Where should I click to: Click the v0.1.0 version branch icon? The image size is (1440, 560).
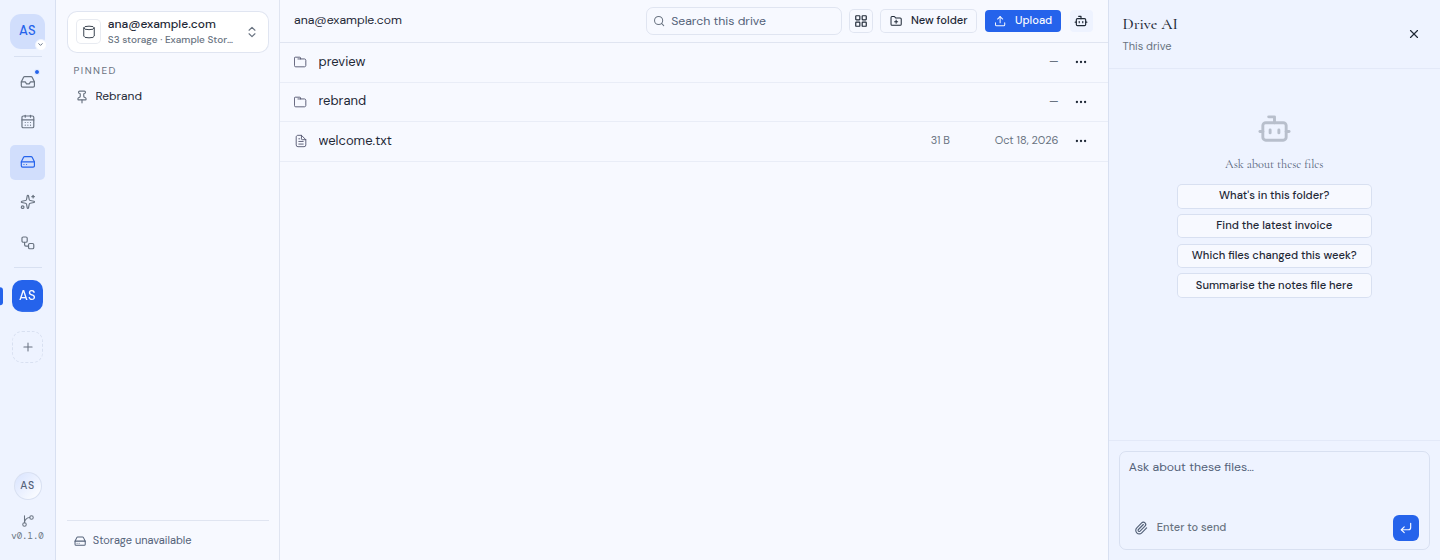click(28, 521)
